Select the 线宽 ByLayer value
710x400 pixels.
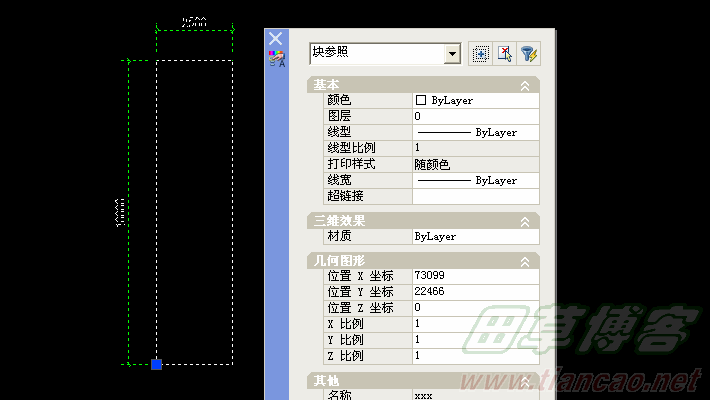pyautogui.click(x=475, y=180)
